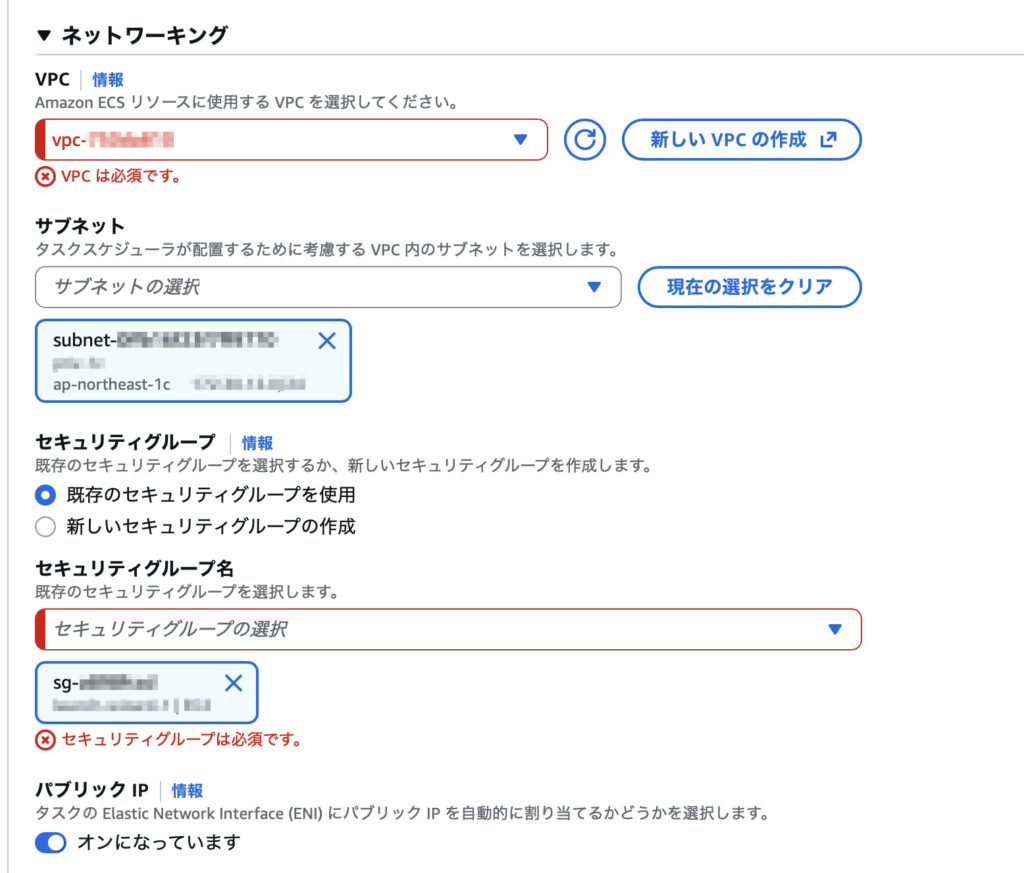The image size is (1024, 873).
Task: Open the VPC selection dropdown
Action: [291, 140]
